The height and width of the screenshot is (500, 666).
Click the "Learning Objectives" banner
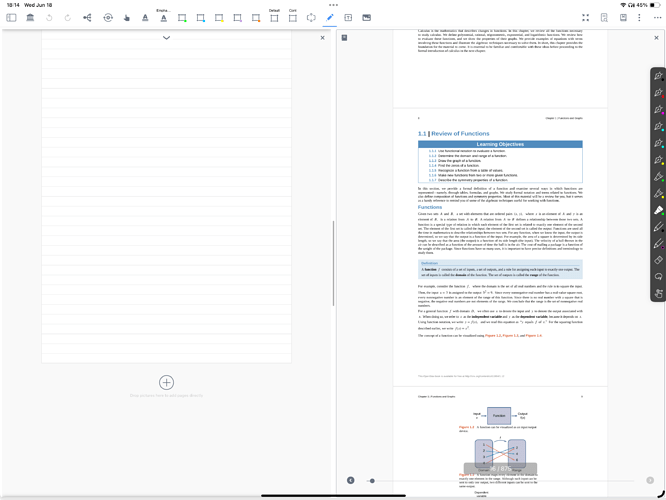coord(500,144)
